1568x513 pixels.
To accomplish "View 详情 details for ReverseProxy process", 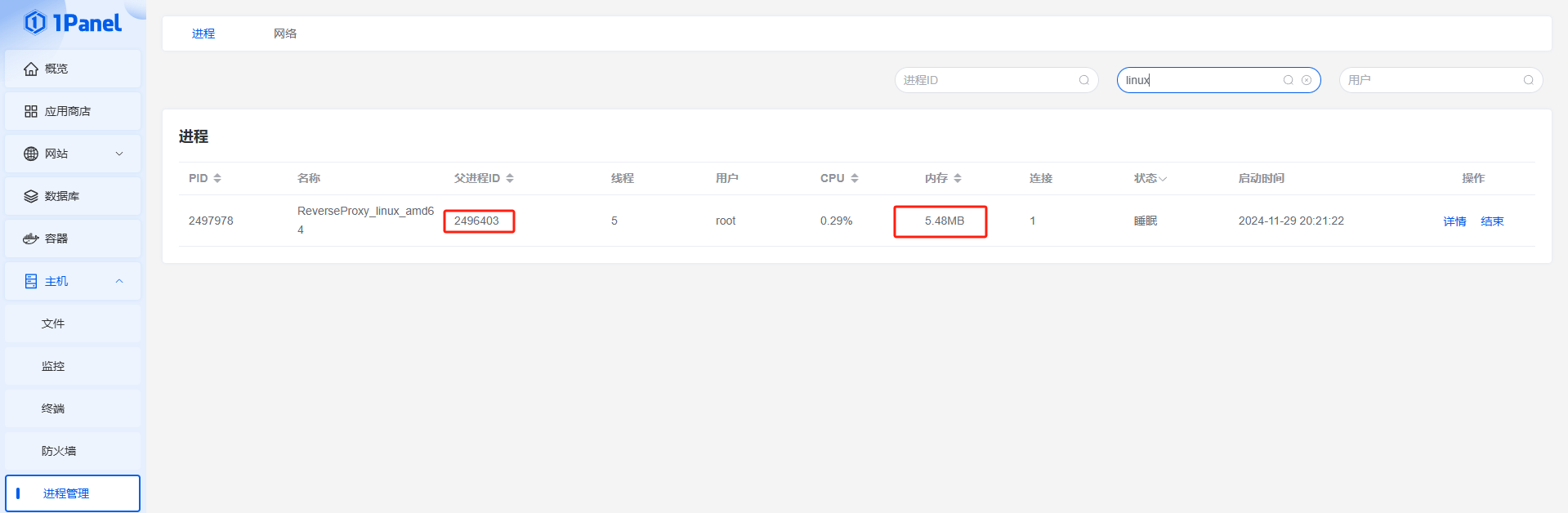I will click(x=1454, y=221).
